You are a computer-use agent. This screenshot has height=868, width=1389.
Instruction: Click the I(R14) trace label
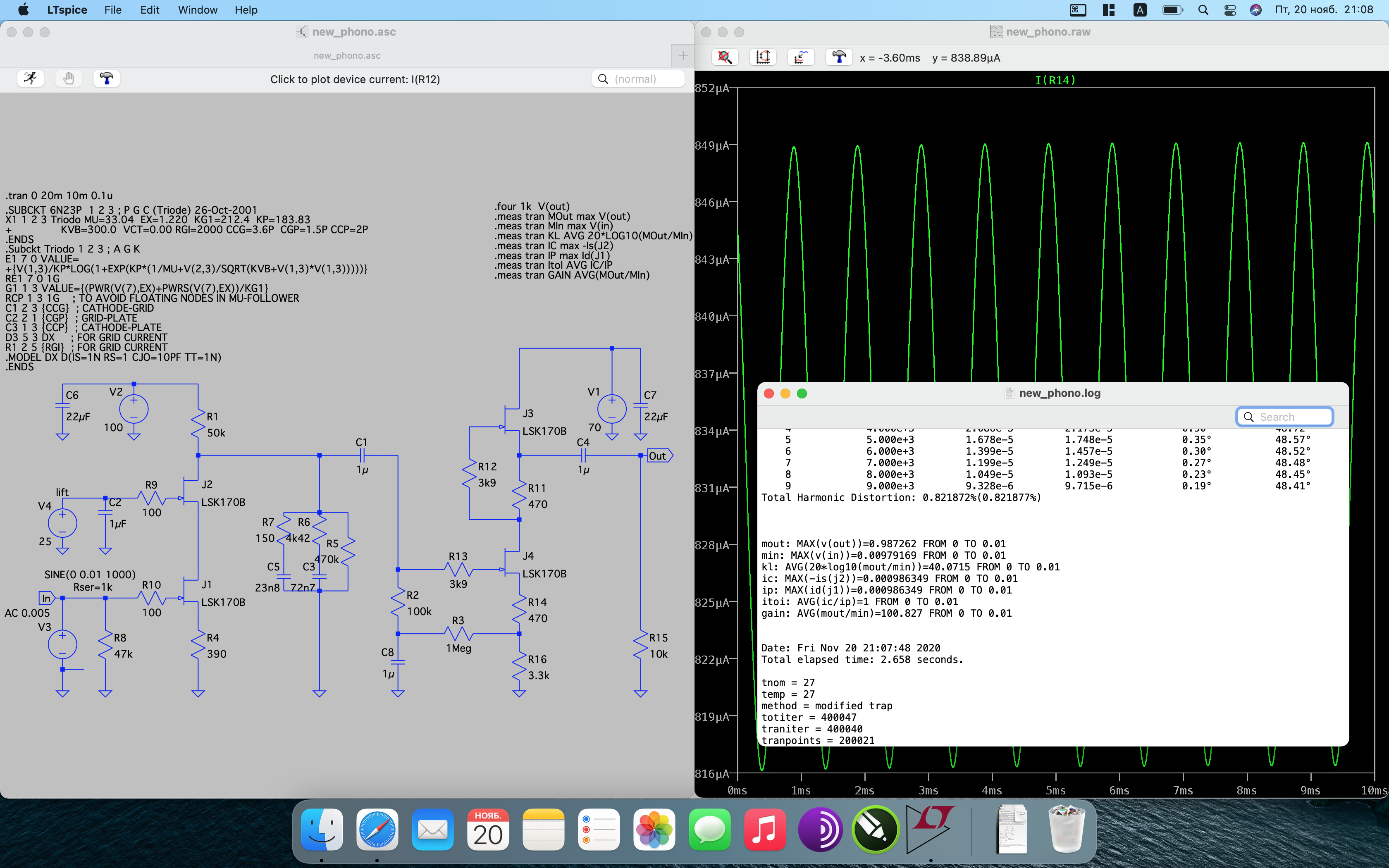click(x=1055, y=80)
